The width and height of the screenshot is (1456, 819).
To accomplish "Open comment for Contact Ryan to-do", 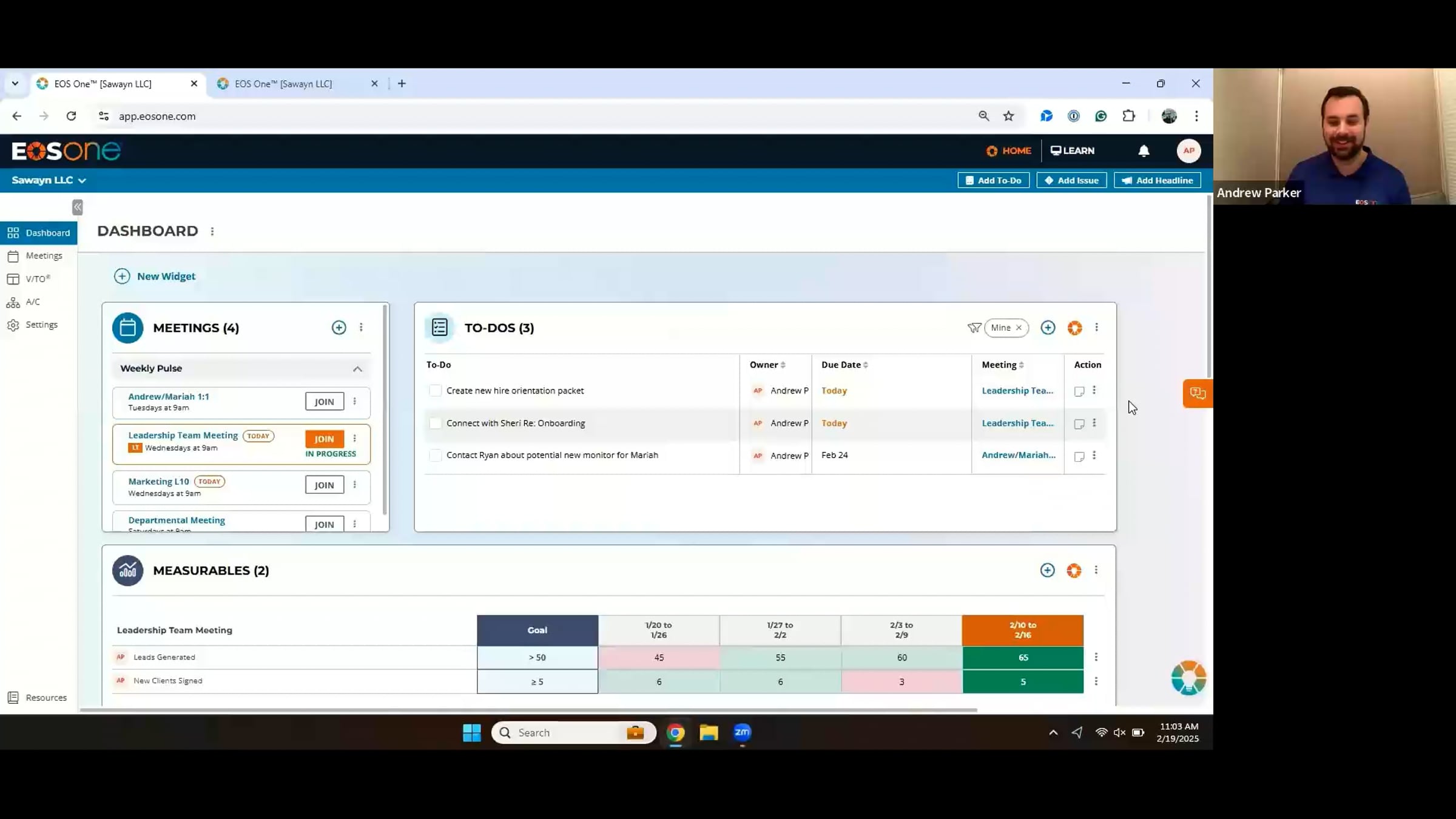I will pyautogui.click(x=1079, y=456).
